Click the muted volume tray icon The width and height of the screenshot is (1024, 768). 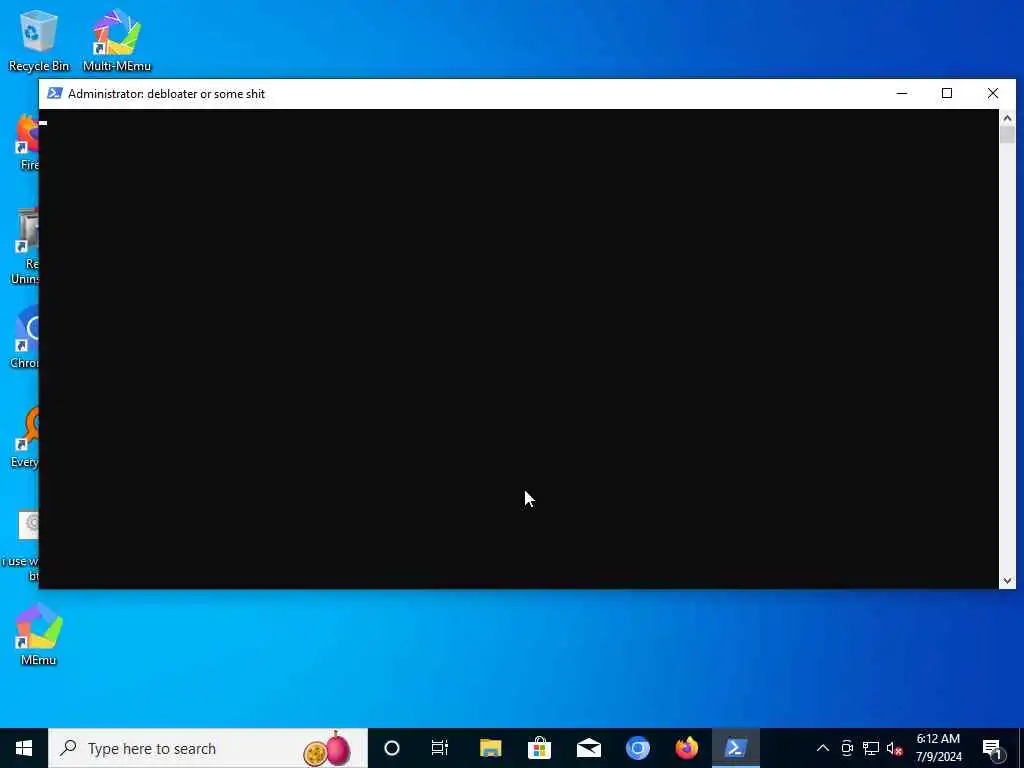pyautogui.click(x=894, y=748)
